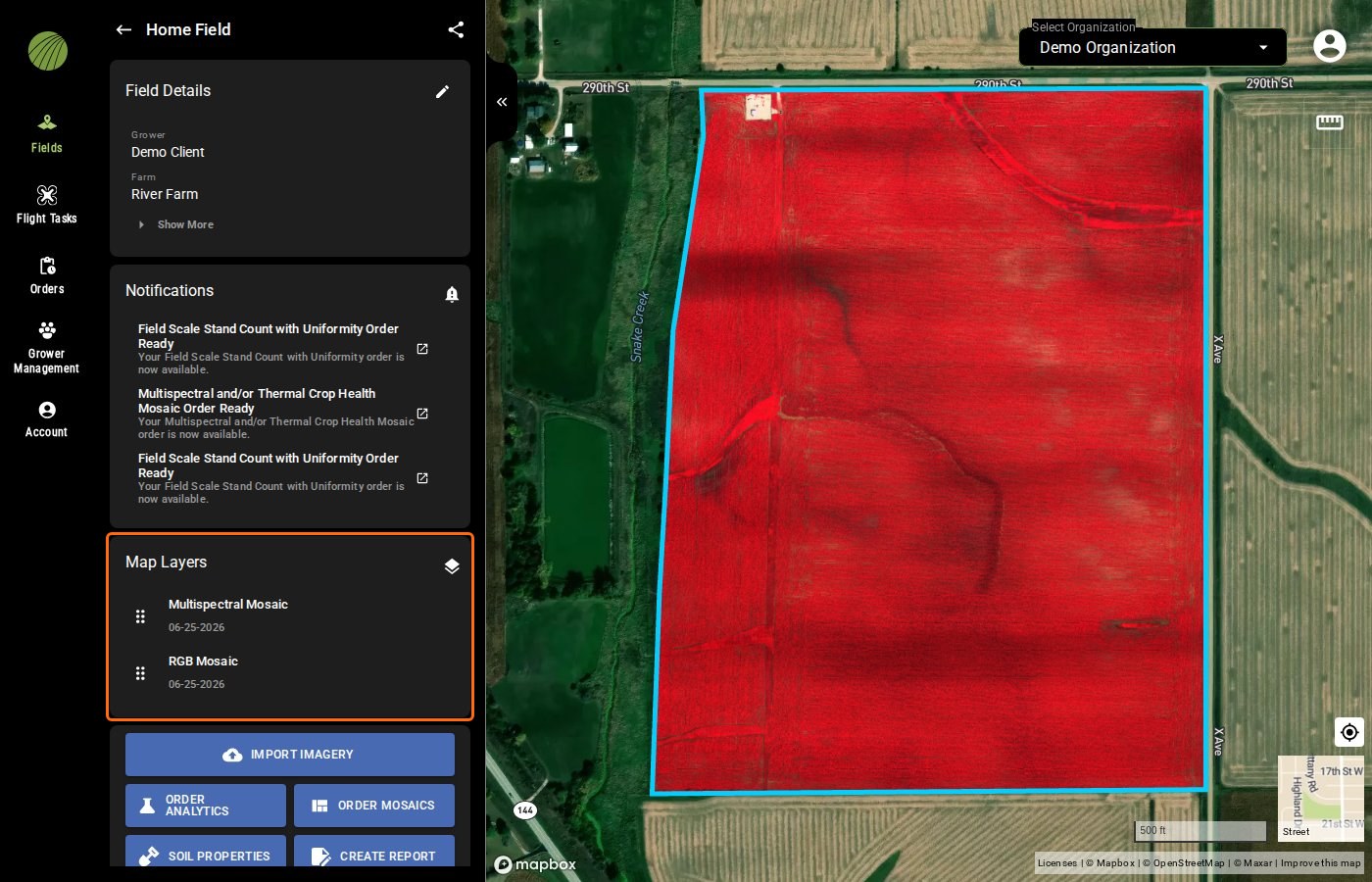This screenshot has width=1372, height=882.
Task: Select the RGB Mosaic layer
Action: pos(204,661)
